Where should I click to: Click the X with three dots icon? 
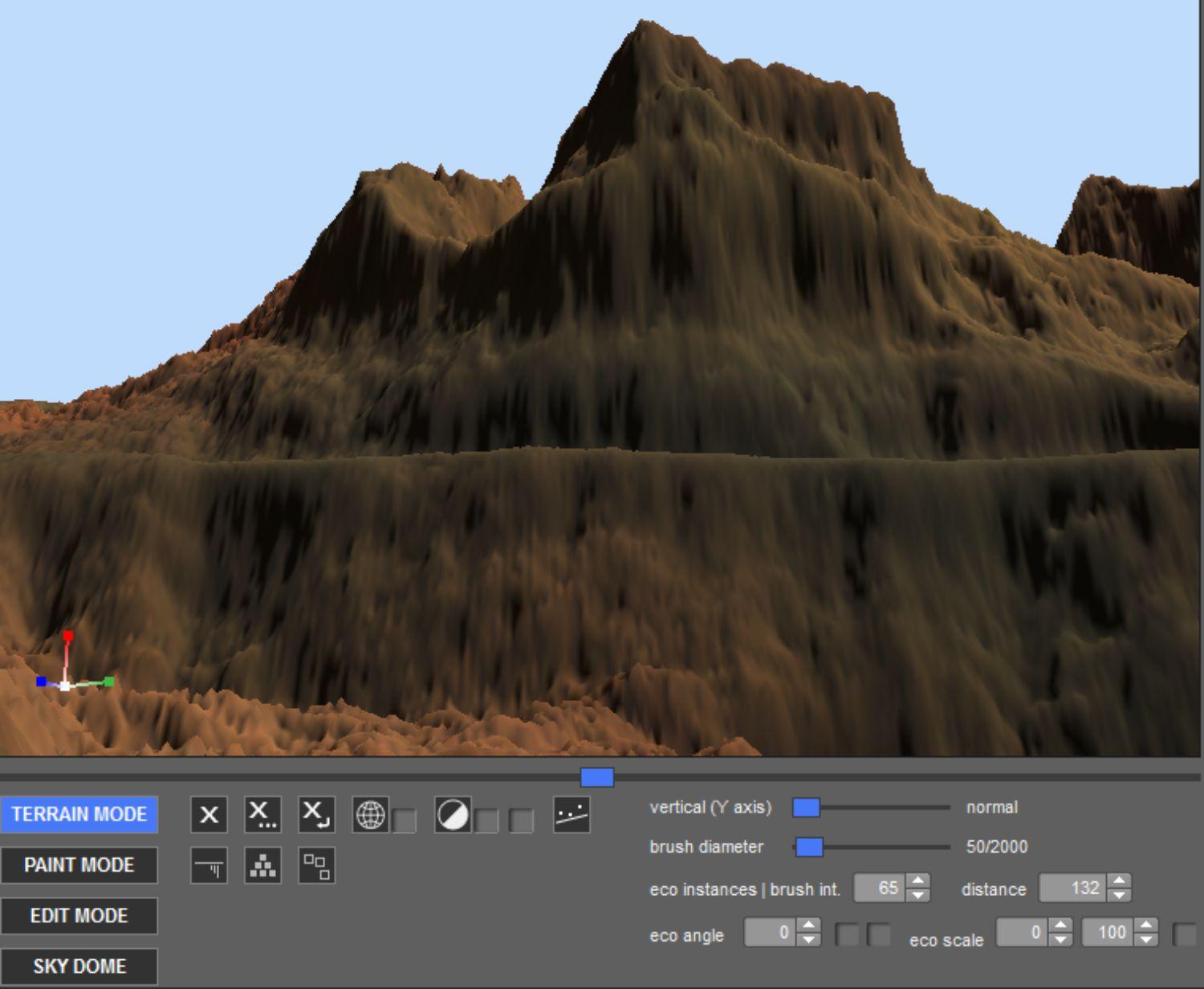tap(262, 815)
